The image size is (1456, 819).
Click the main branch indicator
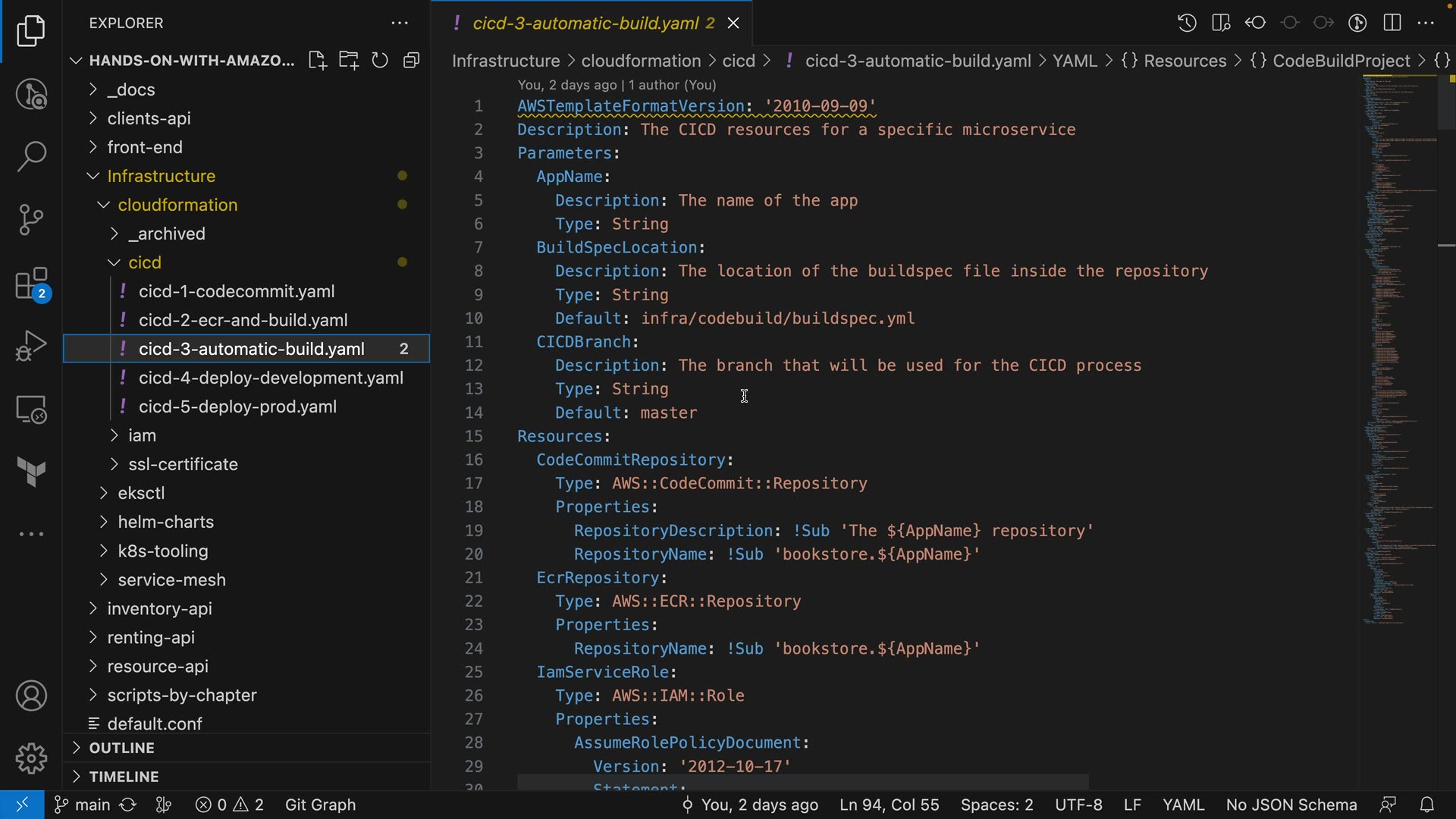click(x=83, y=805)
